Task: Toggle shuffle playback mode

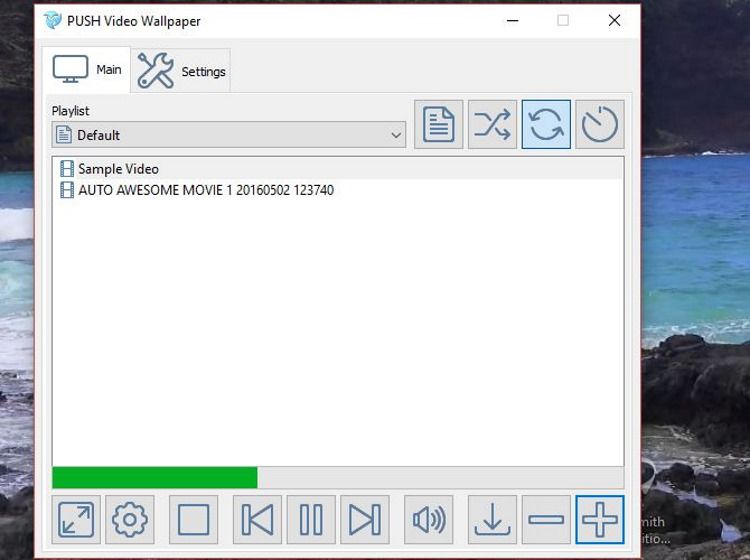Action: point(492,124)
